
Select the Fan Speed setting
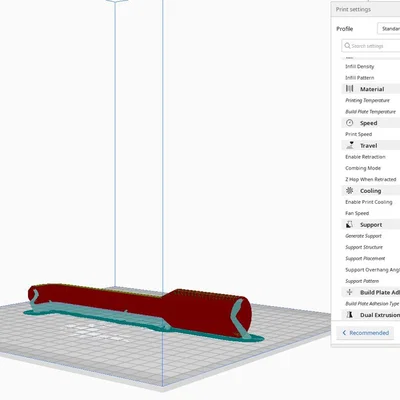point(357,213)
